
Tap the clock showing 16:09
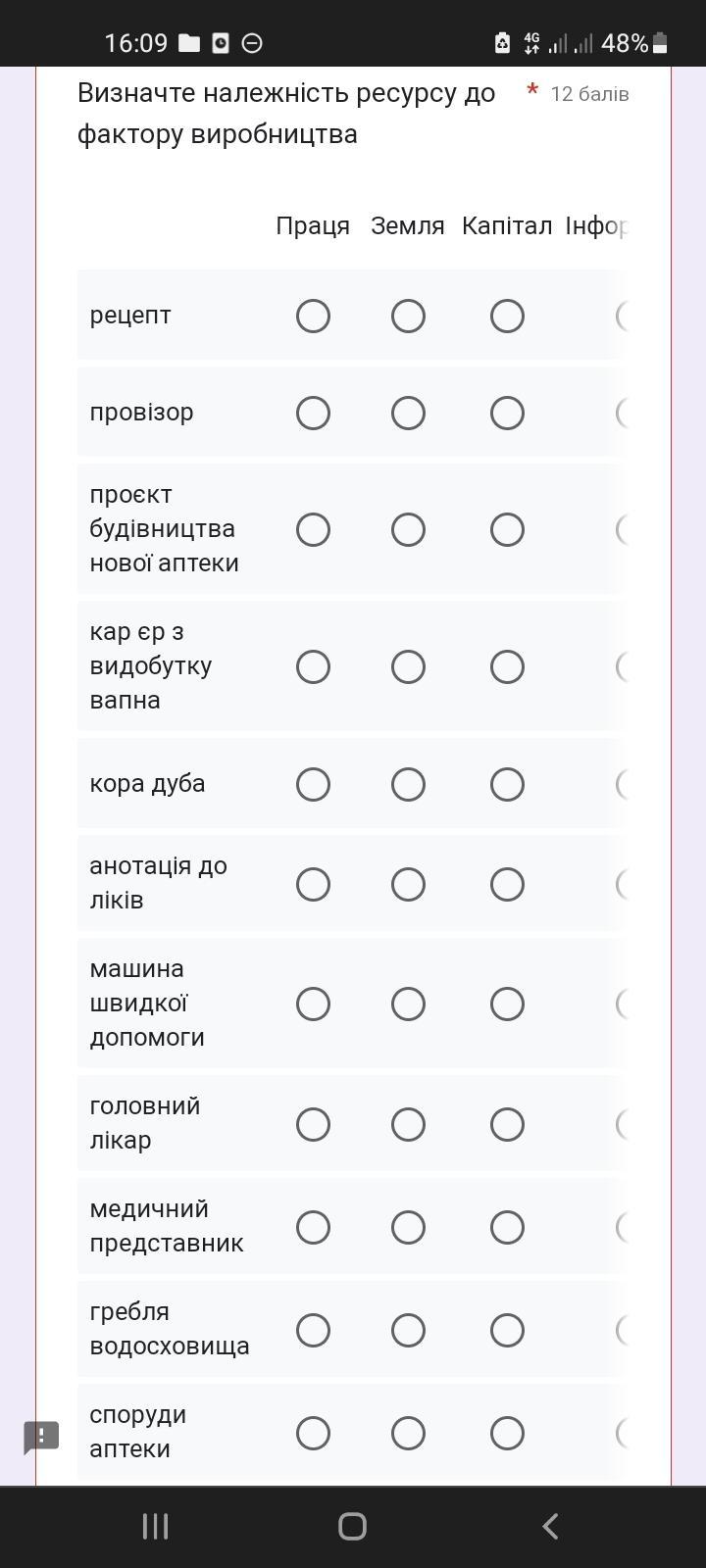(x=136, y=43)
